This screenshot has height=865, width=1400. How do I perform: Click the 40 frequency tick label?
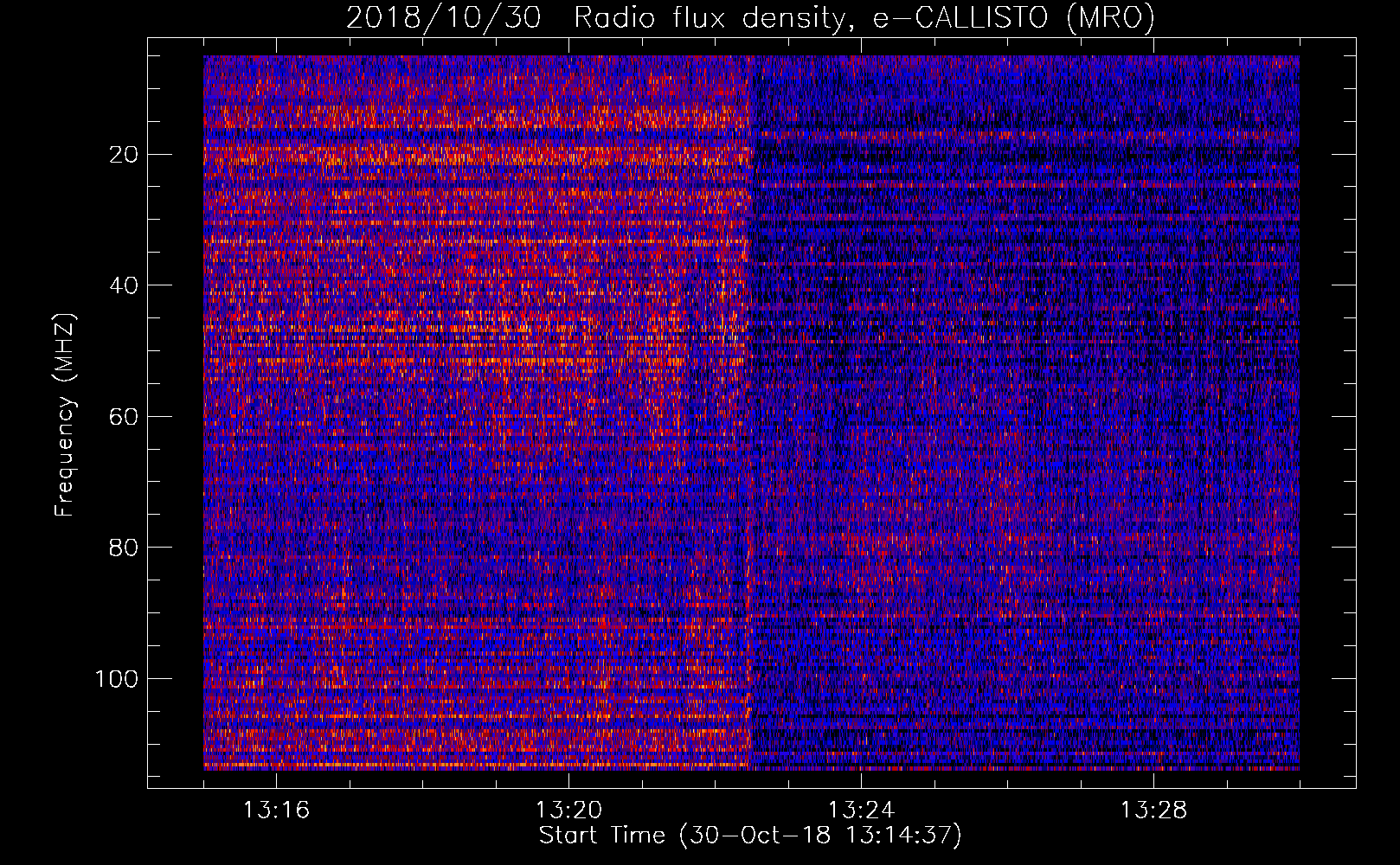pos(125,285)
